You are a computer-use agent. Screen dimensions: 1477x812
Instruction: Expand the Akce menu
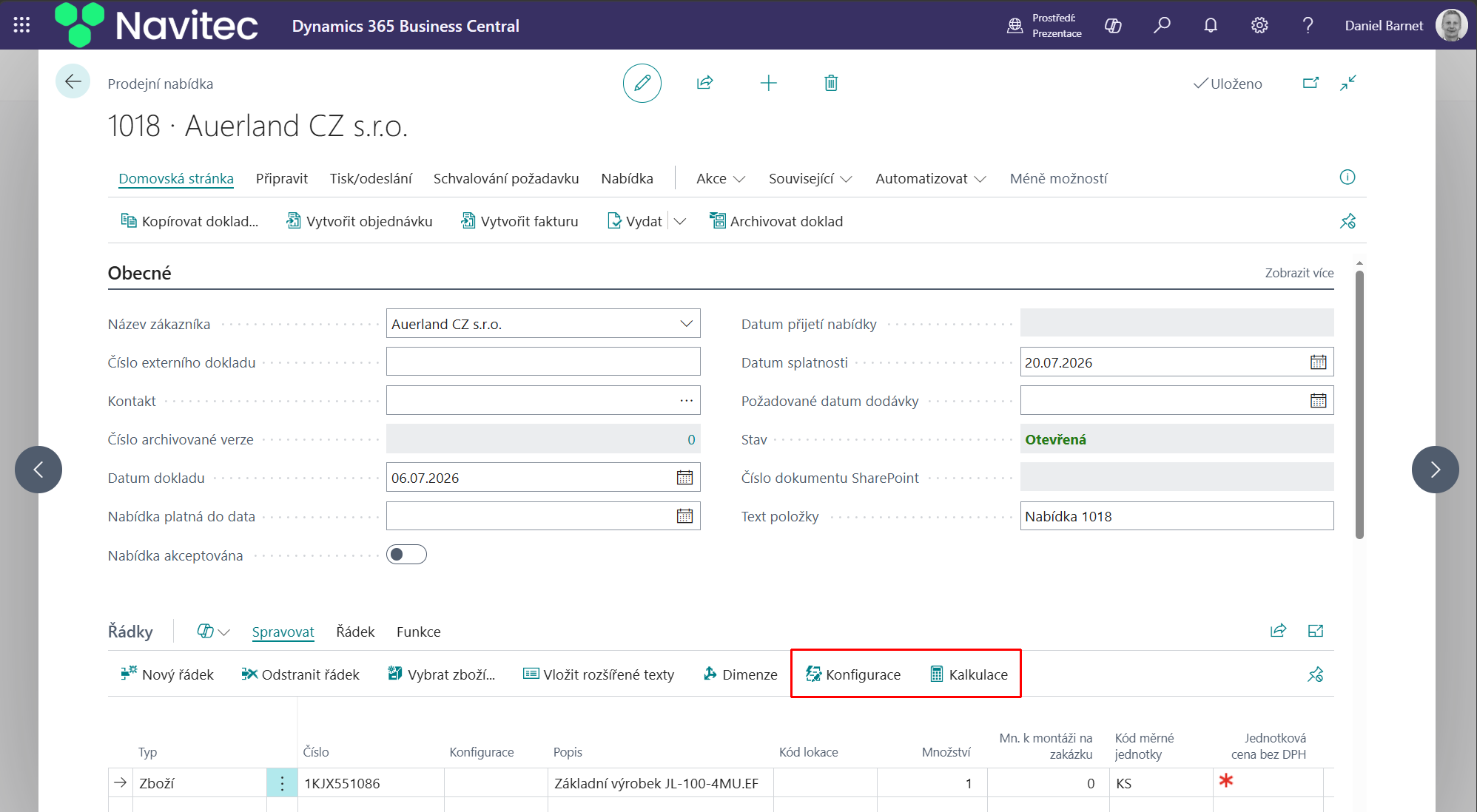coord(721,179)
